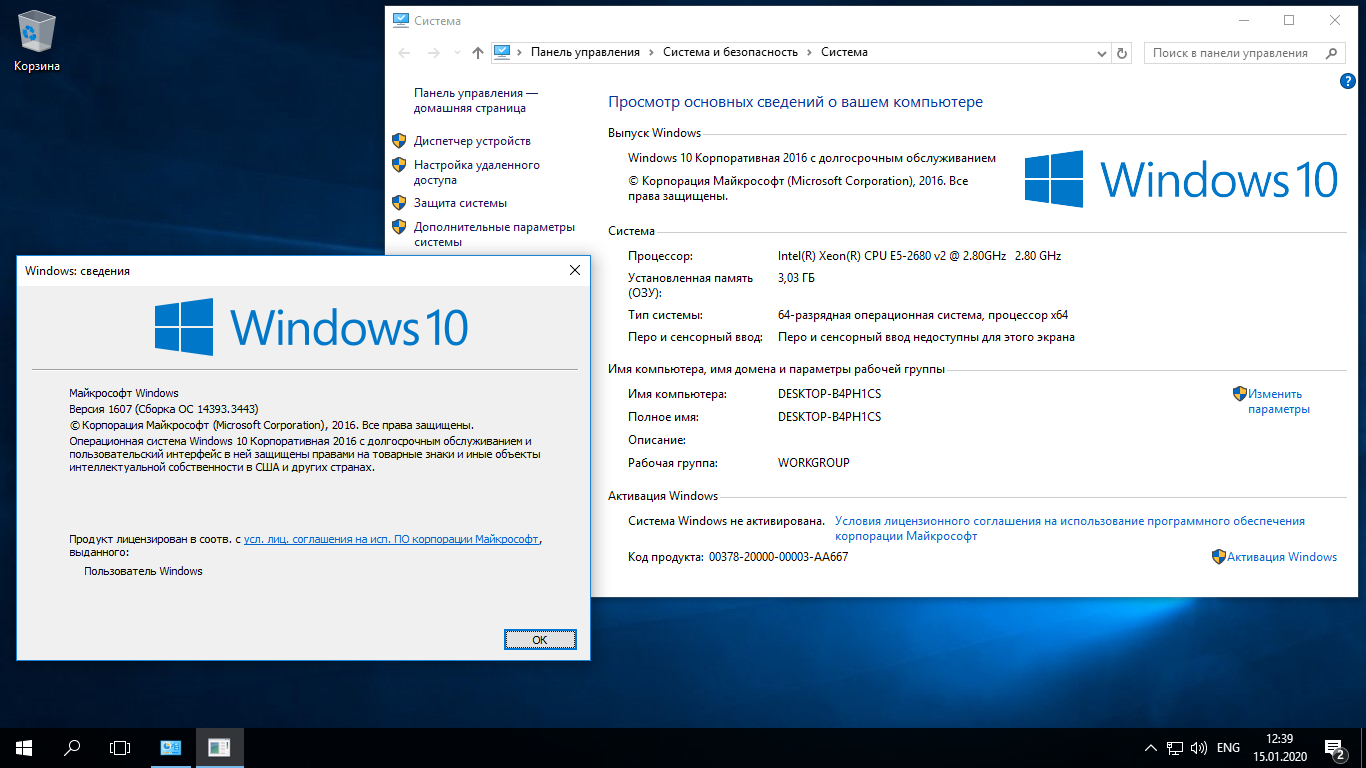Switch input language from ENG
Image resolution: width=1366 pixels, height=768 pixels.
tap(1228, 748)
